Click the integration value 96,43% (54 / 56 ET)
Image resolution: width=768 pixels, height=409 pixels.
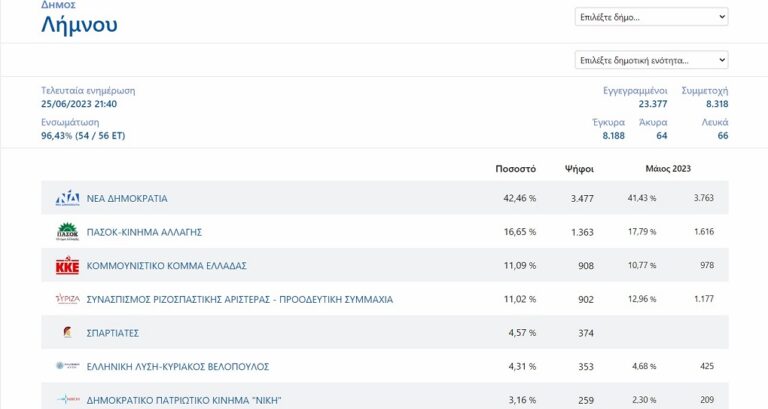[83, 136]
